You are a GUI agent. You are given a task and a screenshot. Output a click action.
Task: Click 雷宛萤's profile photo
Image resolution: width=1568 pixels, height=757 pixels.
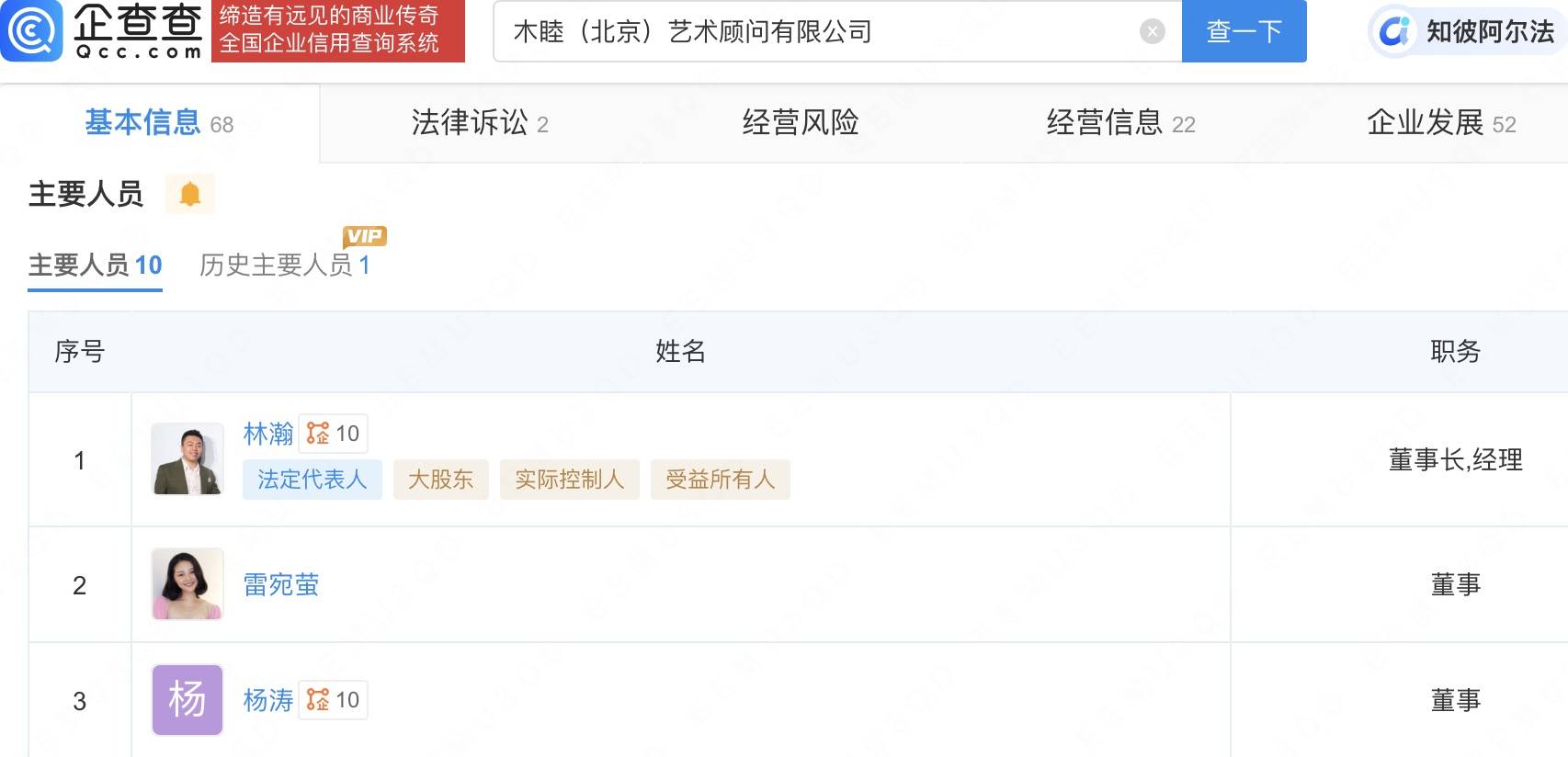[x=187, y=584]
